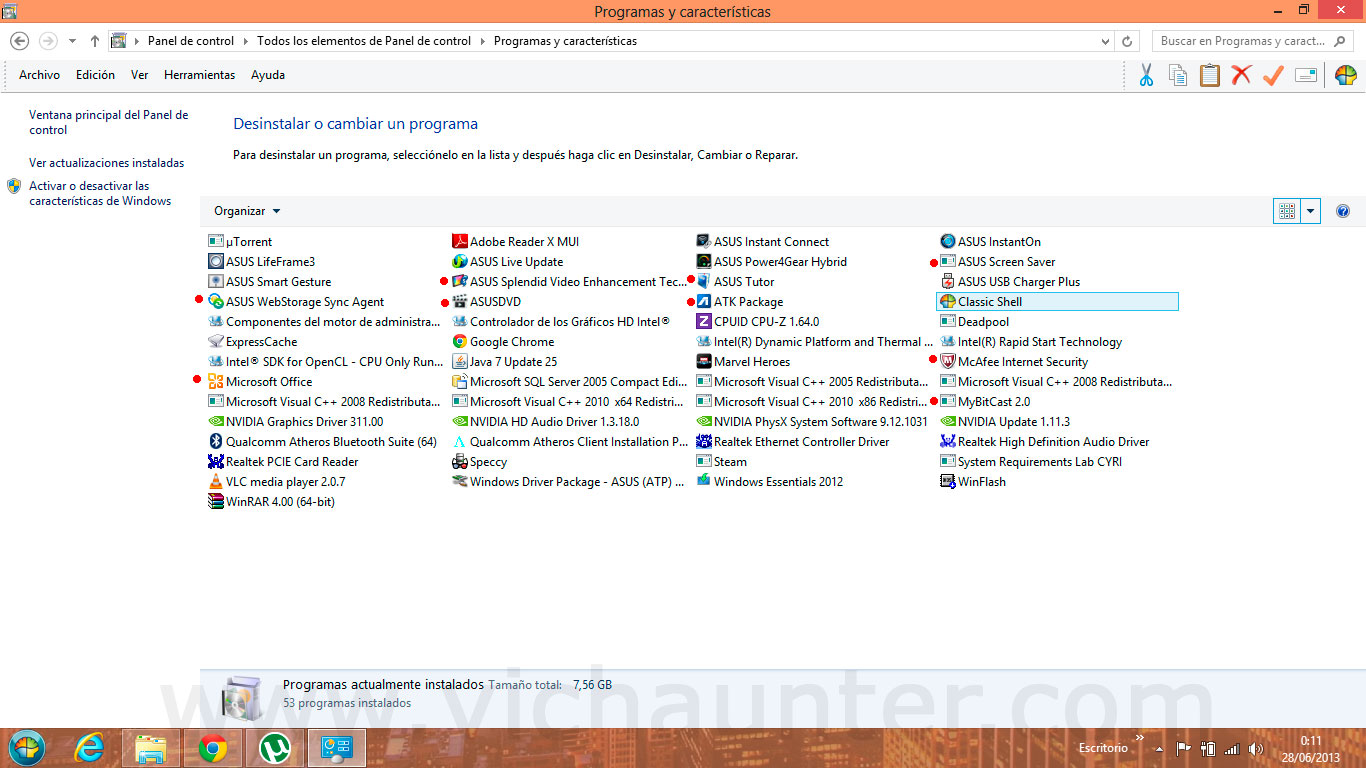The image size is (1366, 768).
Task: Click the envelope E-mail toolbar icon
Action: tap(1305, 75)
